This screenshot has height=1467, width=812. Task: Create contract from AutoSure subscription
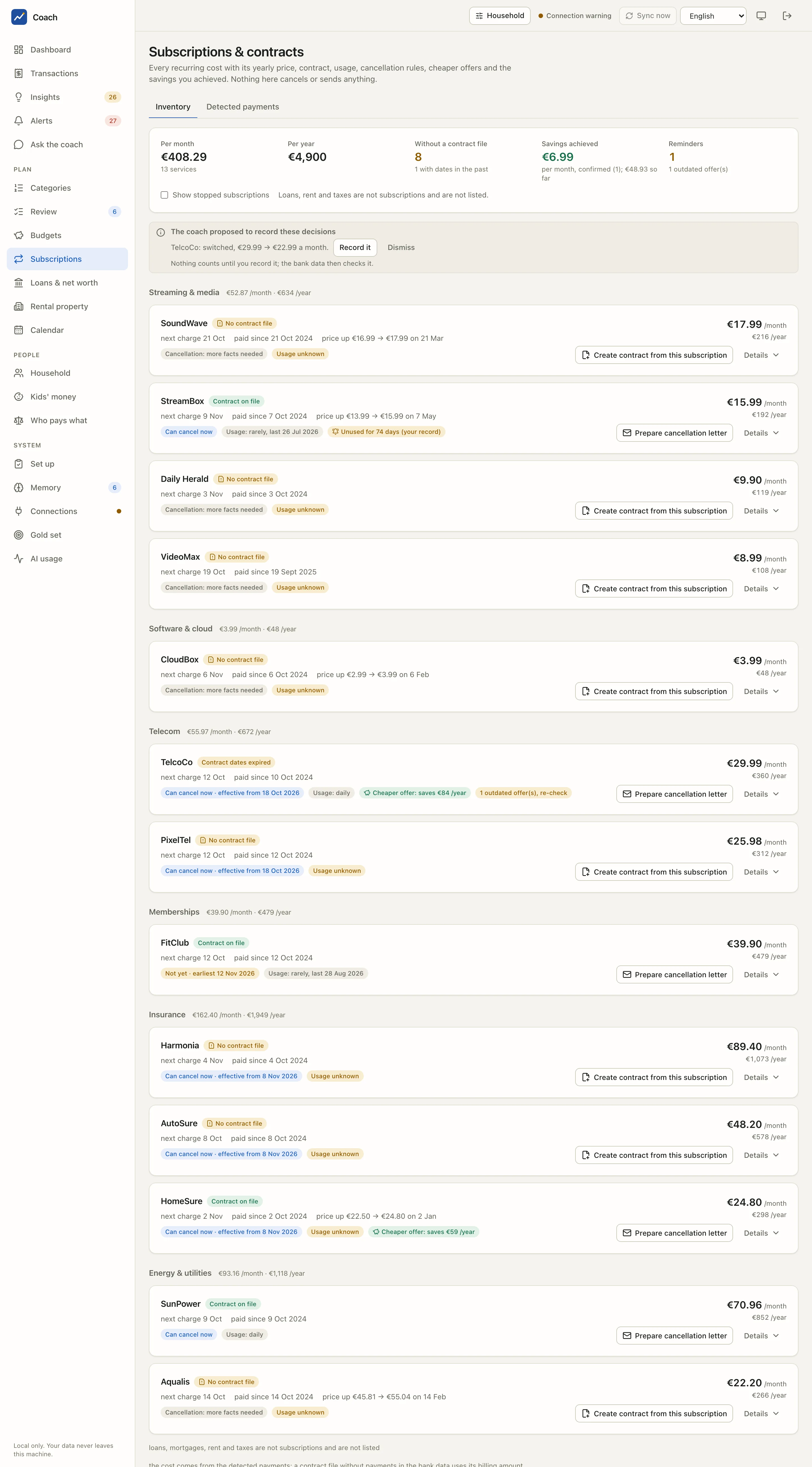(654, 1155)
